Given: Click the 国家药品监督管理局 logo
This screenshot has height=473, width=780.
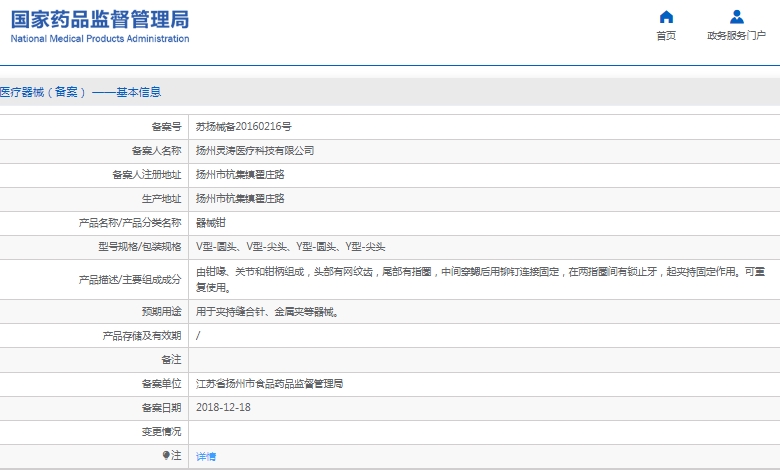Looking at the screenshot, I should tap(100, 20).
